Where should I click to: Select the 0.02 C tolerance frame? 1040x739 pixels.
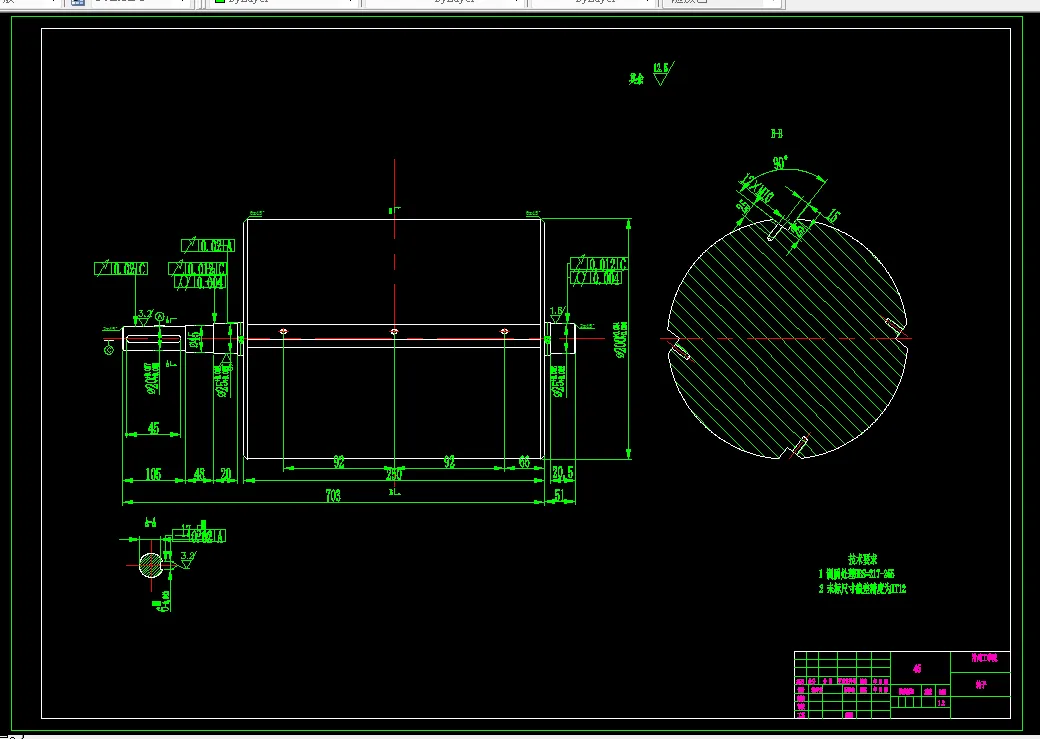(121, 269)
